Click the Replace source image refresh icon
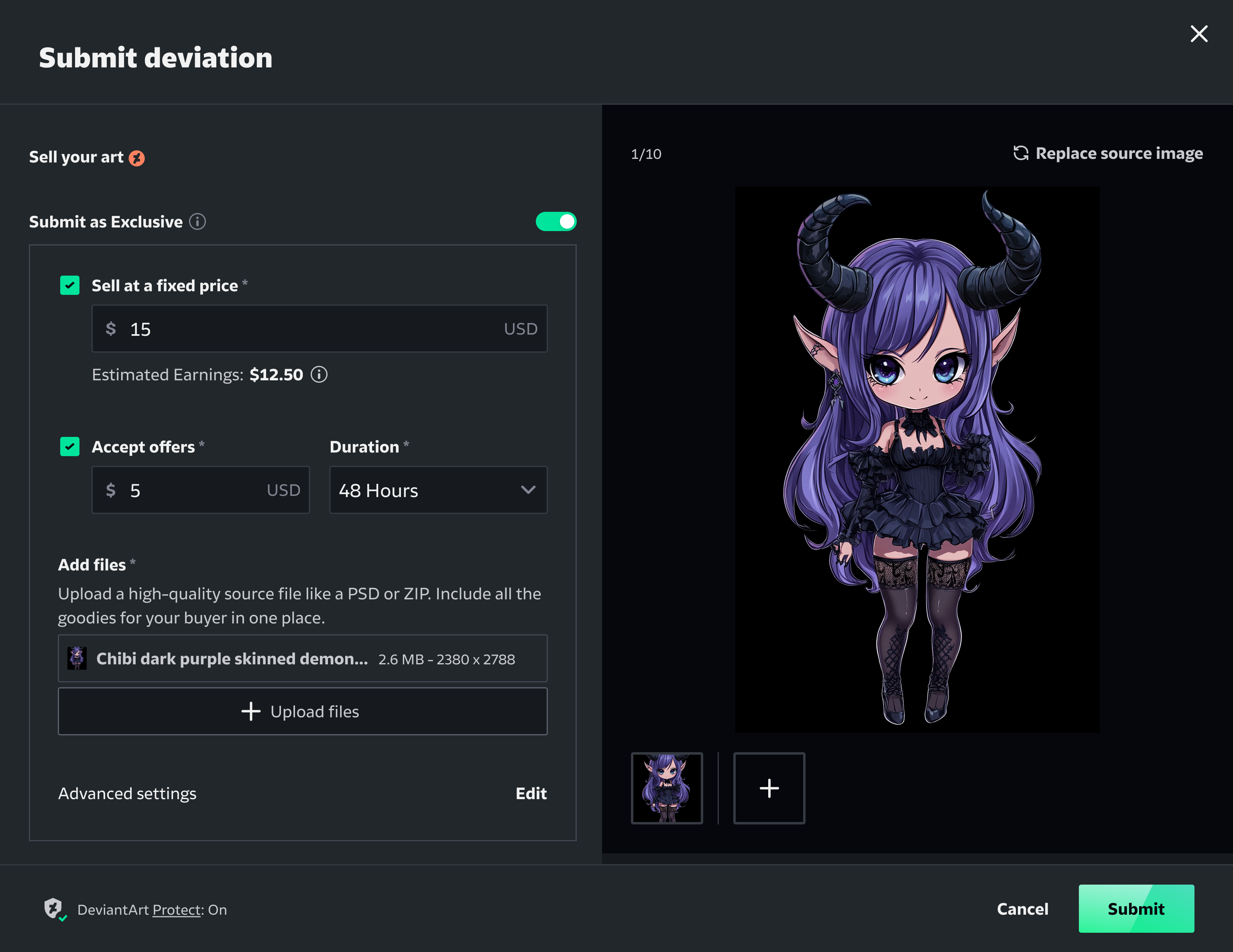Image resolution: width=1233 pixels, height=952 pixels. click(1021, 154)
